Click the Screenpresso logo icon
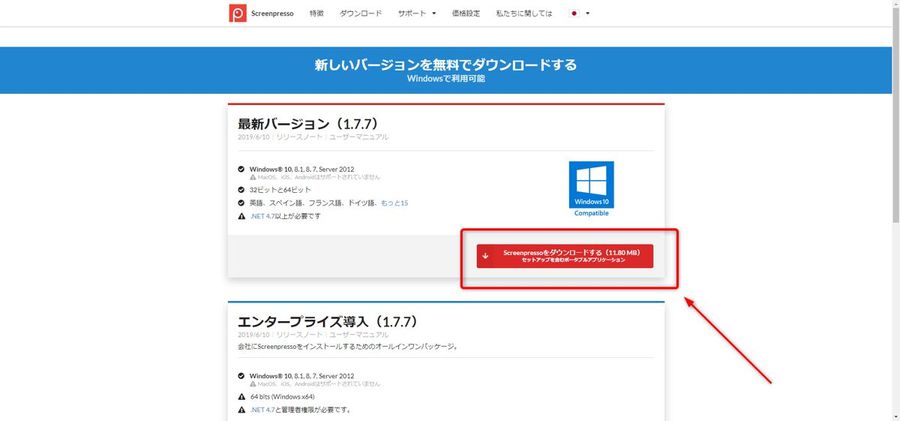The width and height of the screenshot is (900, 421). (238, 13)
